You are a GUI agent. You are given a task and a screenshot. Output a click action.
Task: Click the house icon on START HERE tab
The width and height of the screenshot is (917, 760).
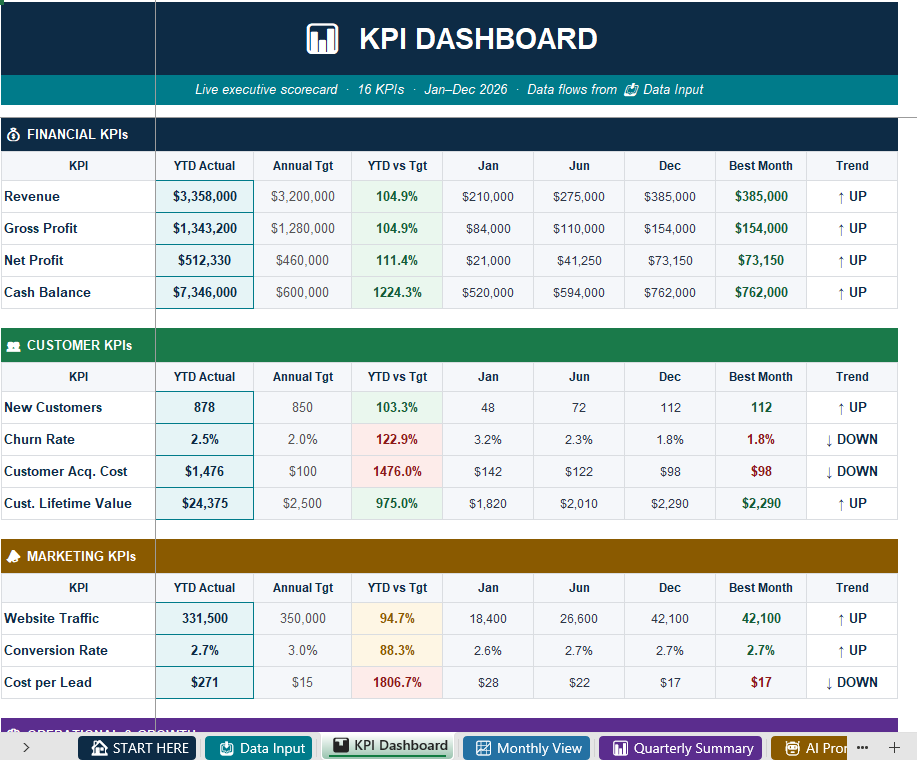pos(99,748)
